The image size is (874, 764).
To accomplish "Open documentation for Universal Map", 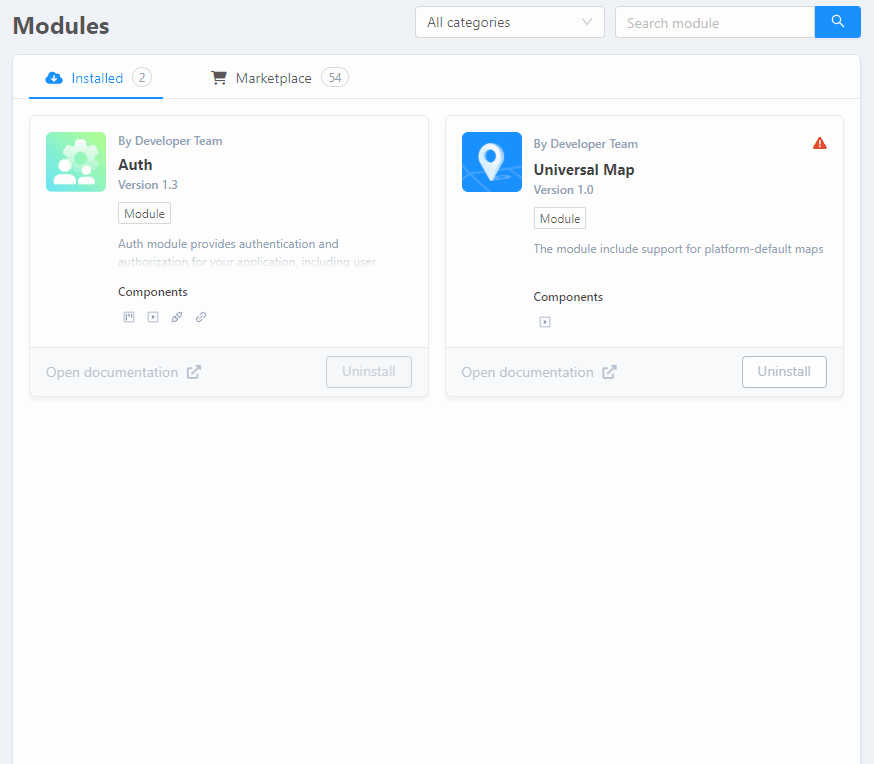I will tap(527, 372).
